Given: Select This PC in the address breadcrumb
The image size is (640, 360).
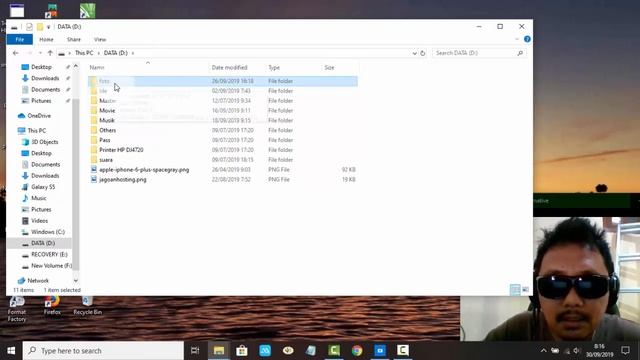Looking at the screenshot, I should pos(84,53).
